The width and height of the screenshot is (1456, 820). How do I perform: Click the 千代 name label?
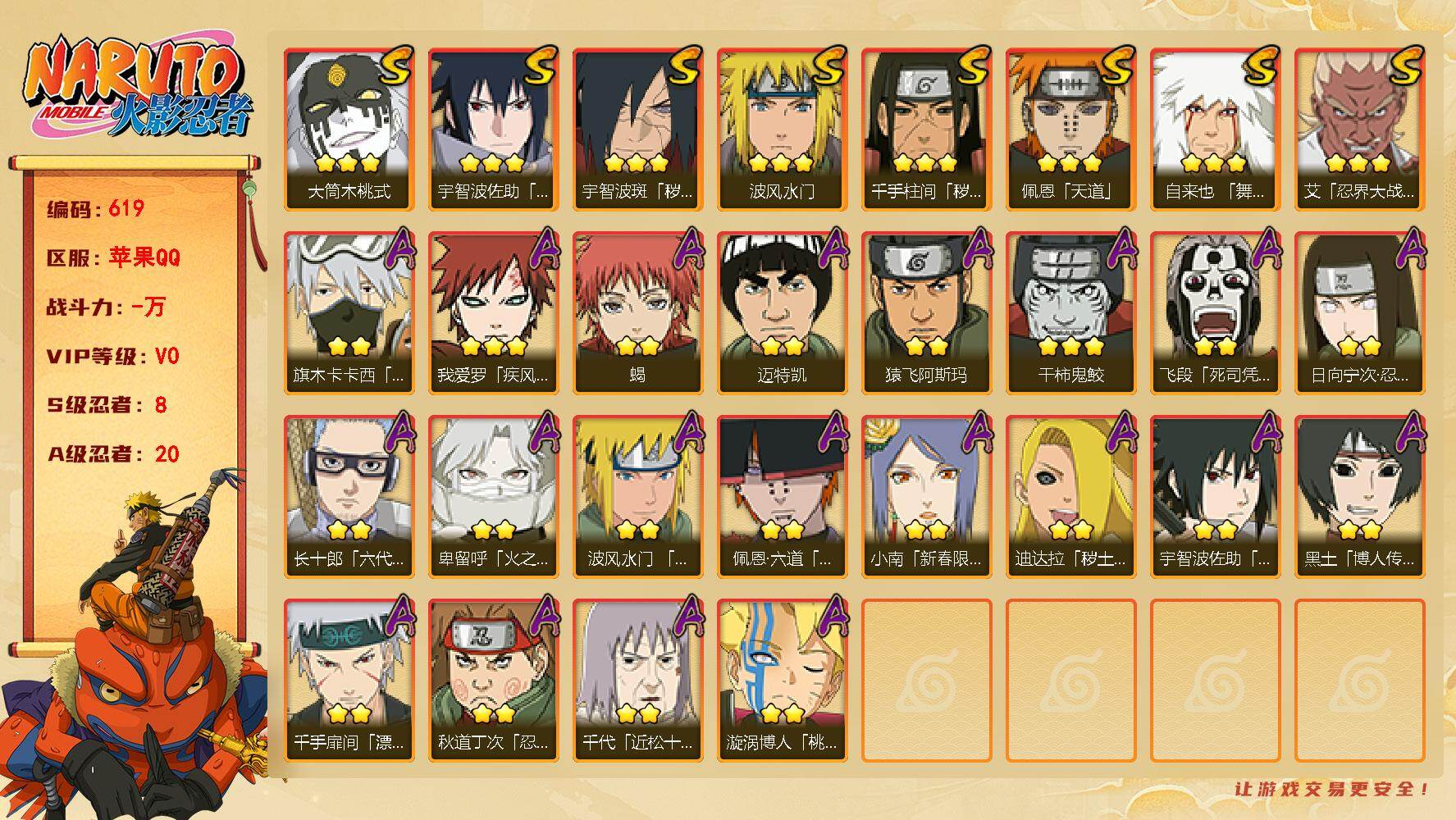(x=637, y=743)
